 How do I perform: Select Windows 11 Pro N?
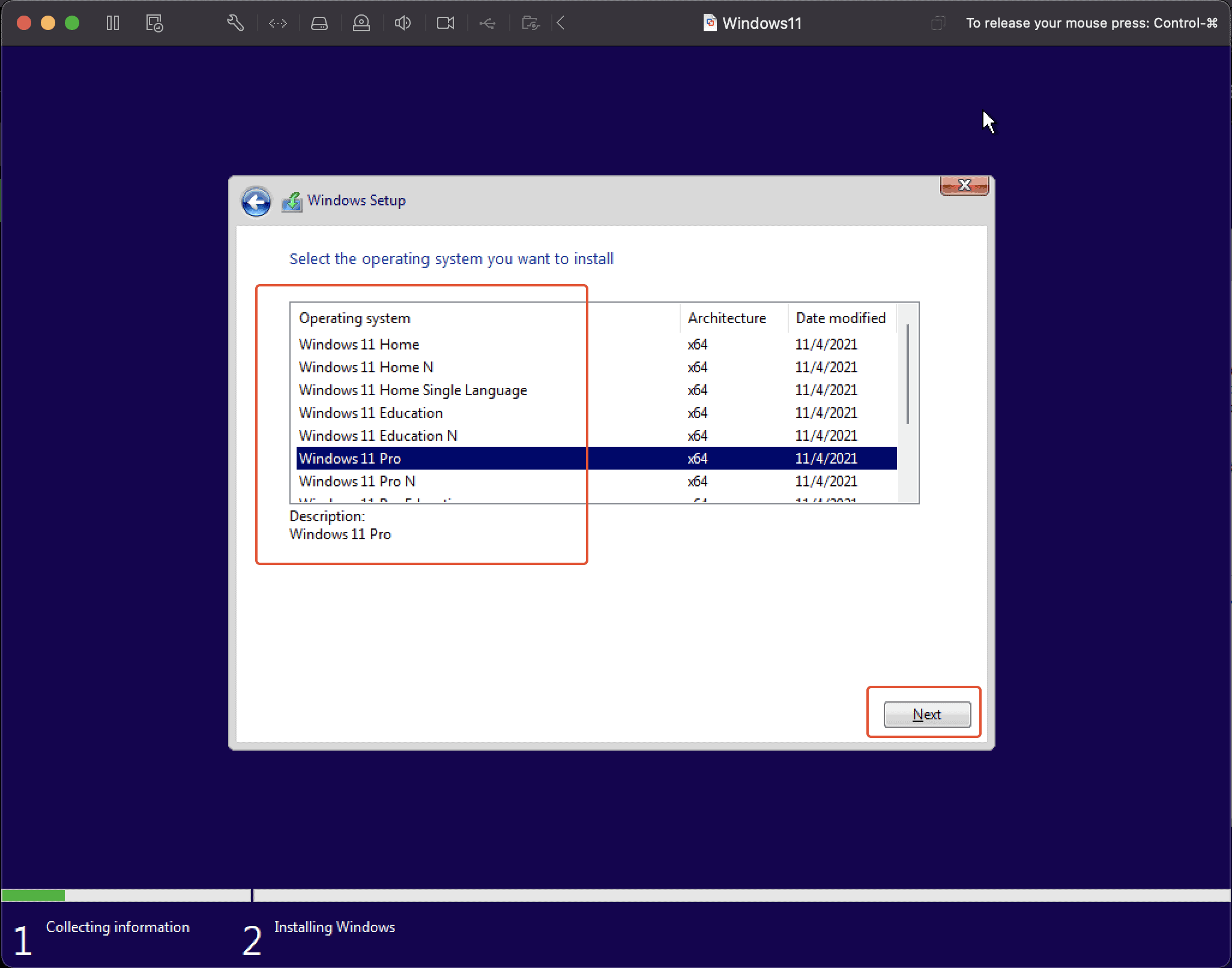(x=597, y=481)
